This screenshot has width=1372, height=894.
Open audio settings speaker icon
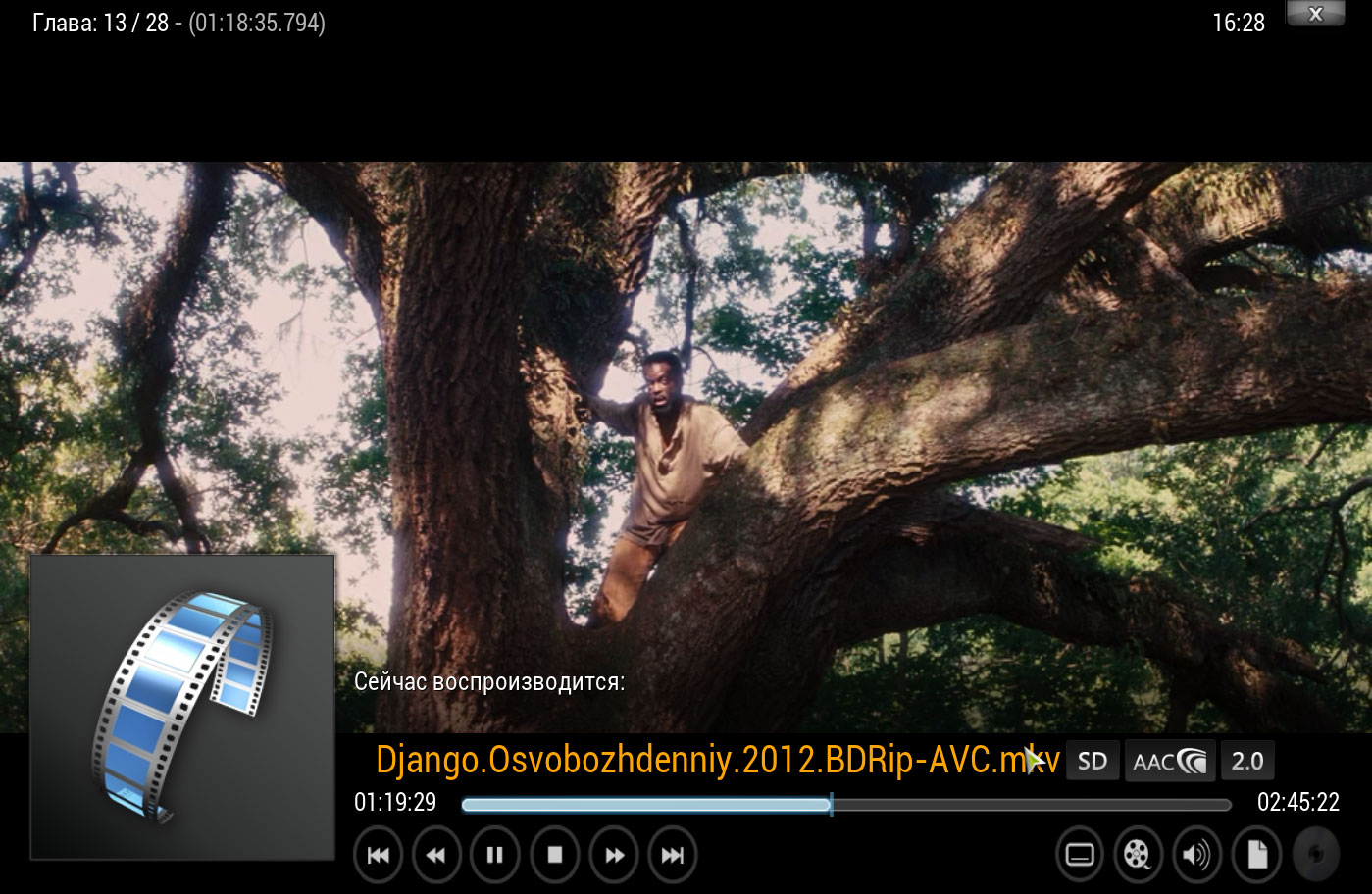1196,855
